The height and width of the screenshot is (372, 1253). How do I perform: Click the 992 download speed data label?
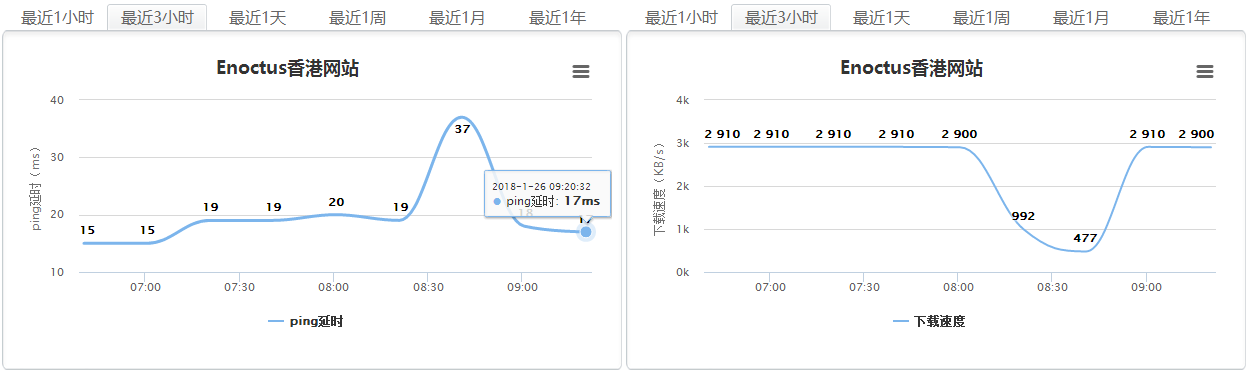click(x=1023, y=216)
